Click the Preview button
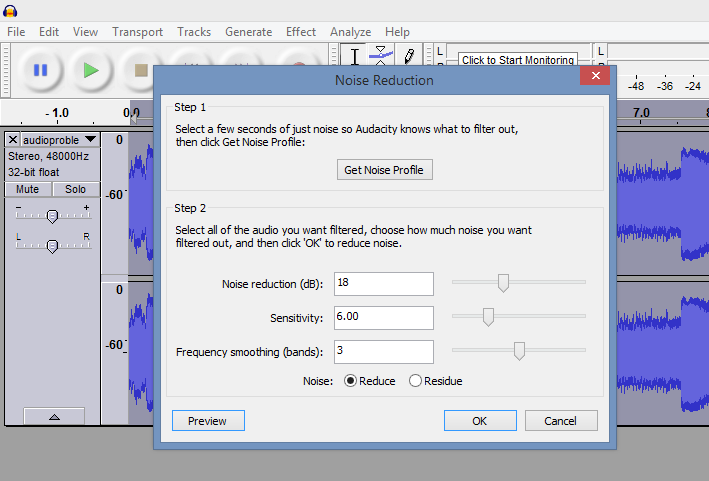 pos(208,421)
